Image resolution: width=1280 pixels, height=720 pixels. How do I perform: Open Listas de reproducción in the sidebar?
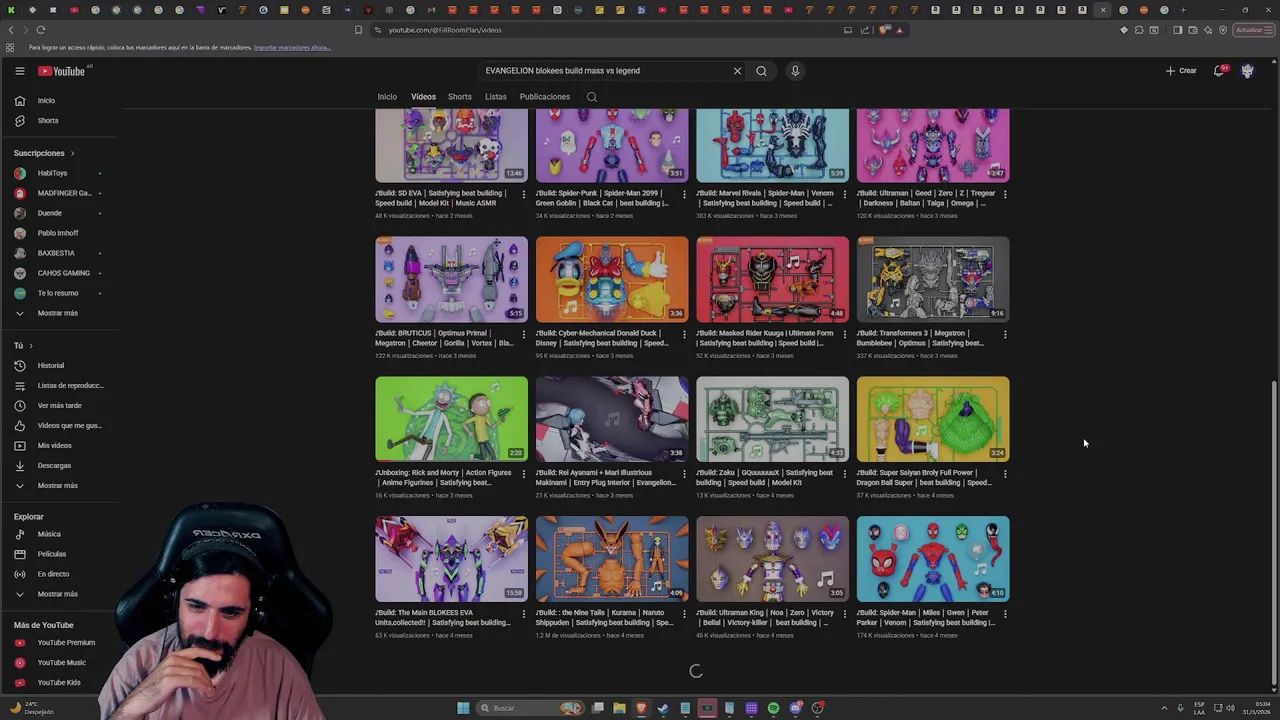click(60, 385)
